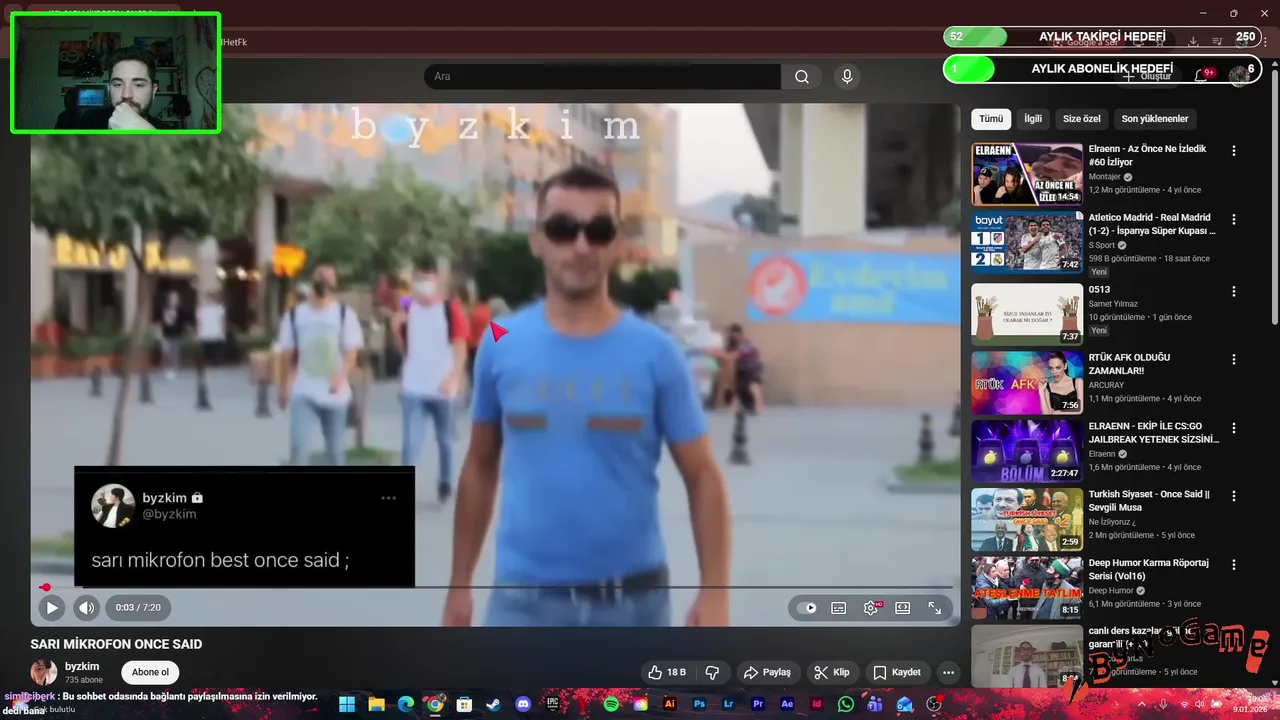Click the Montajer channel name
The width and height of the screenshot is (1280, 720).
1105,177
